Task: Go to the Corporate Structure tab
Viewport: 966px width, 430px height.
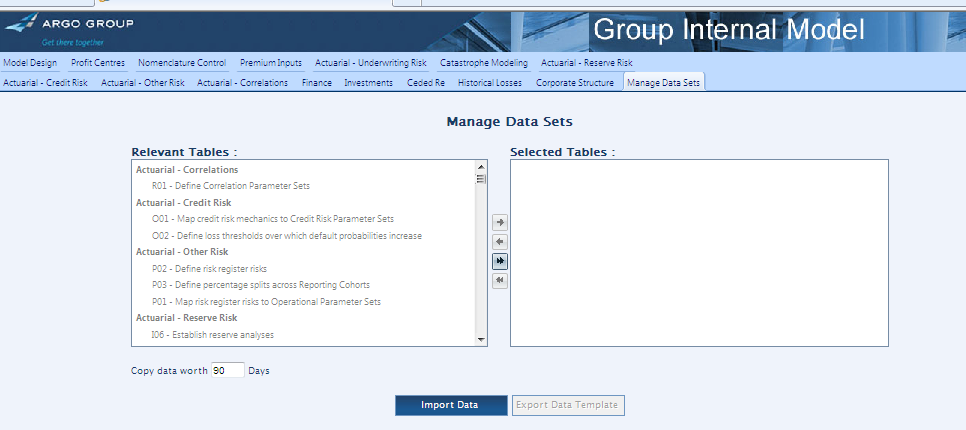Action: pyautogui.click(x=574, y=83)
